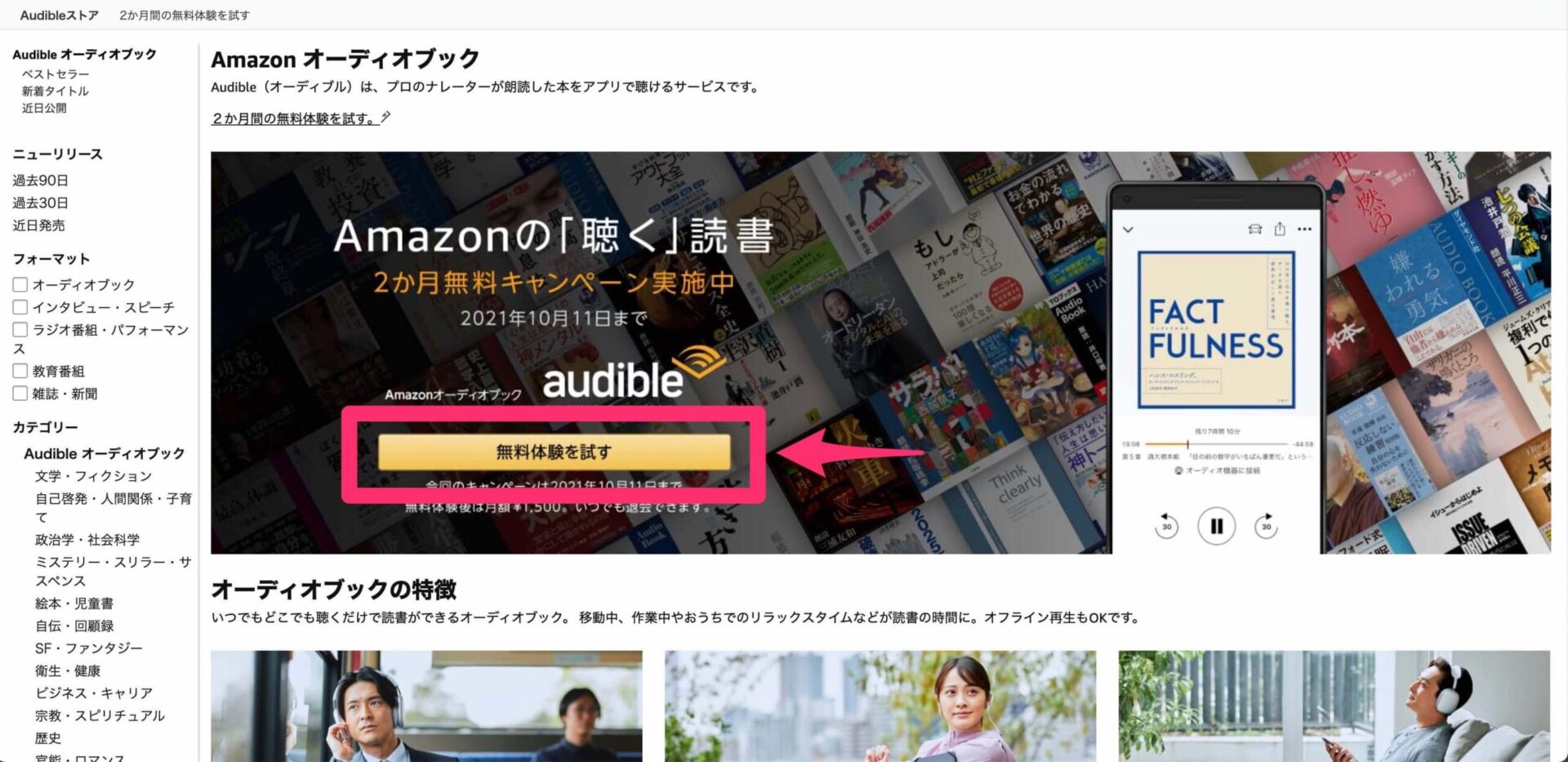Open the 2か月間の無料体験を試す top menu item
Image resolution: width=1568 pixels, height=762 pixels.
tap(185, 15)
